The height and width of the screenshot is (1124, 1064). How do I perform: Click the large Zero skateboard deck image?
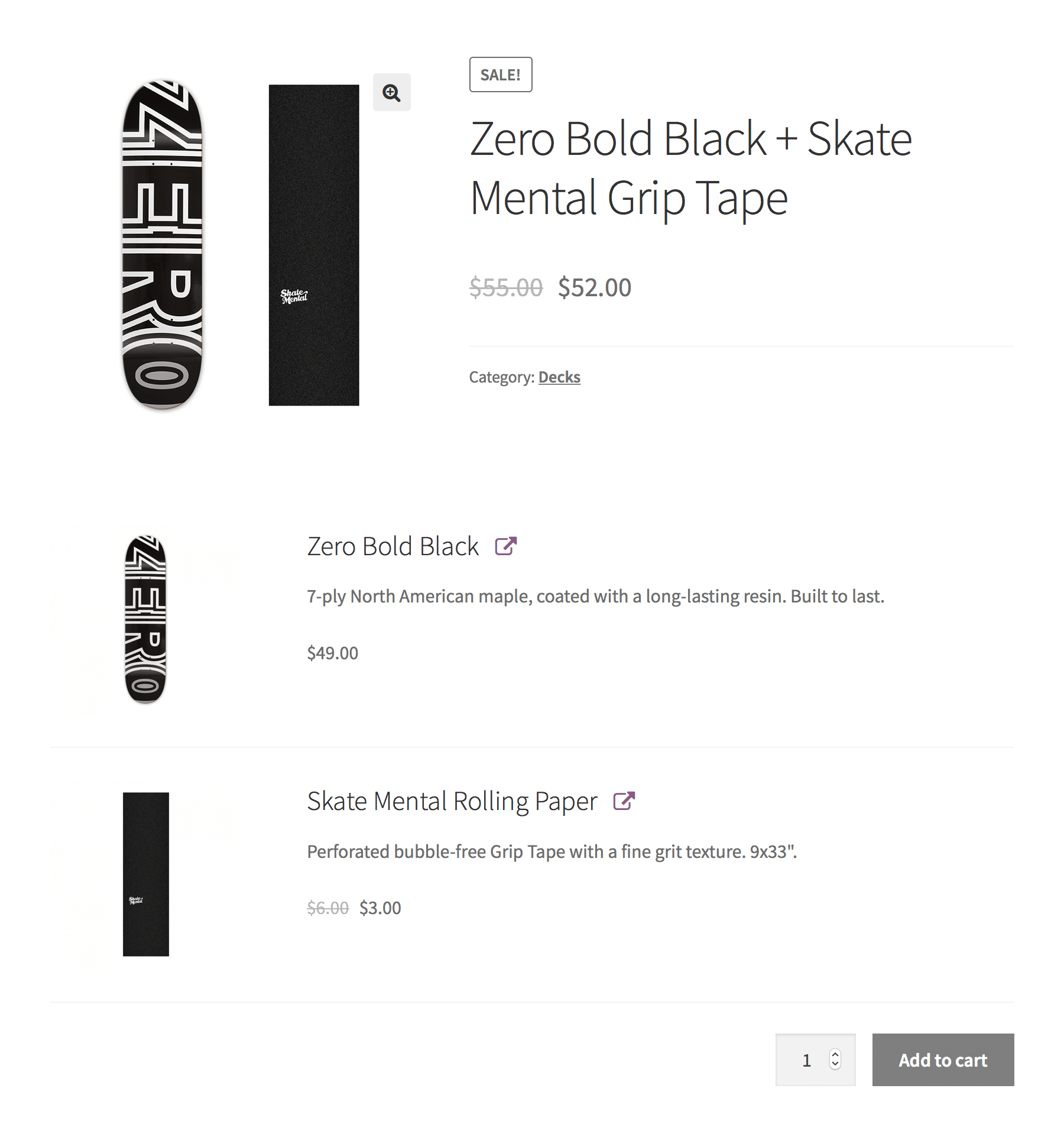(x=162, y=245)
